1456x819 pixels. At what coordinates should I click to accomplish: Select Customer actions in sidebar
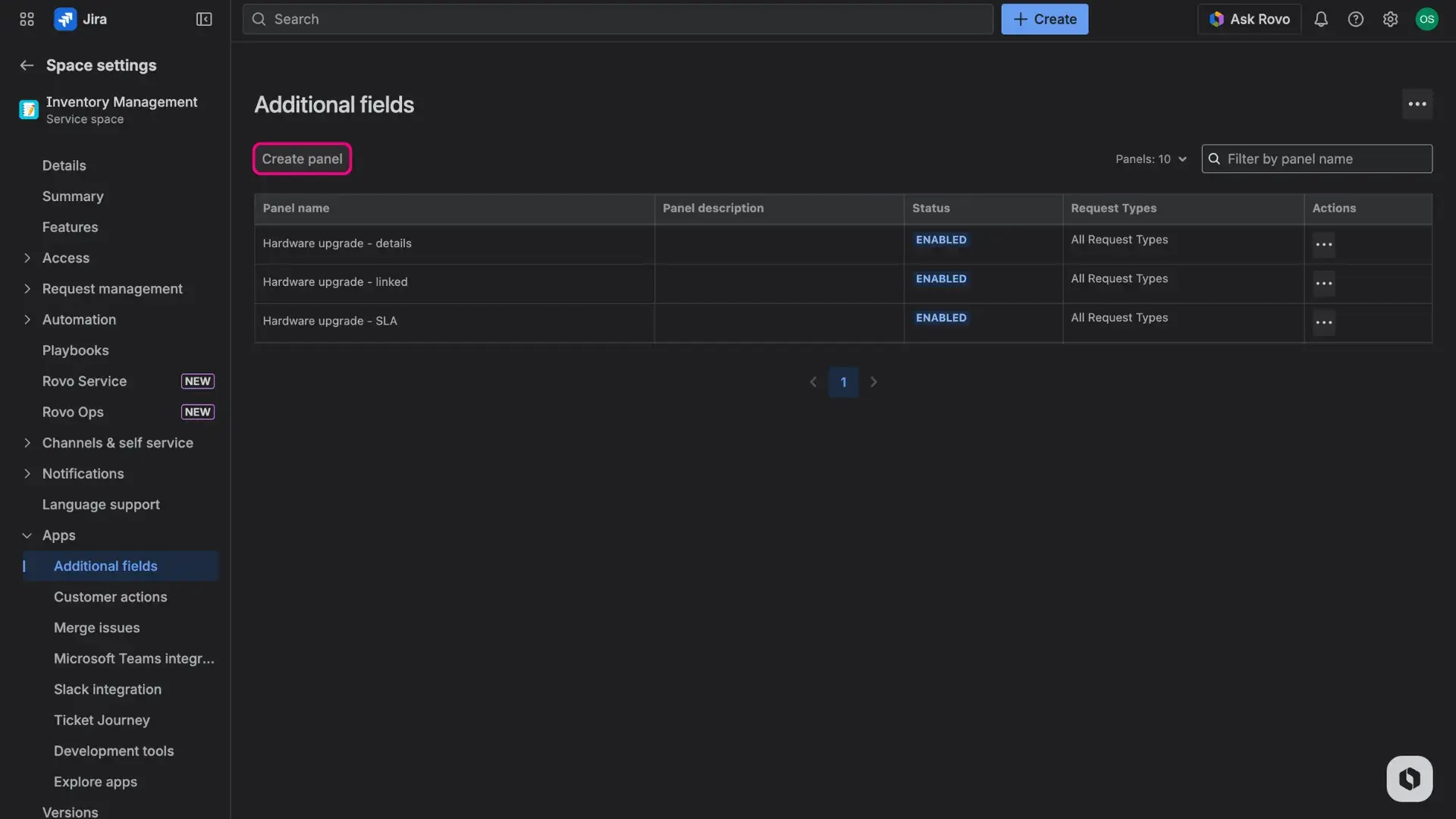coord(111,597)
